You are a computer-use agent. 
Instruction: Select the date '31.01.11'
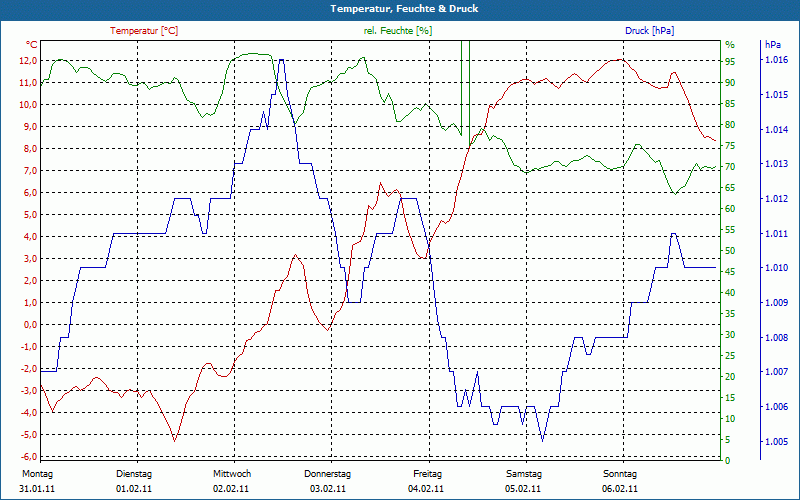pos(37,489)
